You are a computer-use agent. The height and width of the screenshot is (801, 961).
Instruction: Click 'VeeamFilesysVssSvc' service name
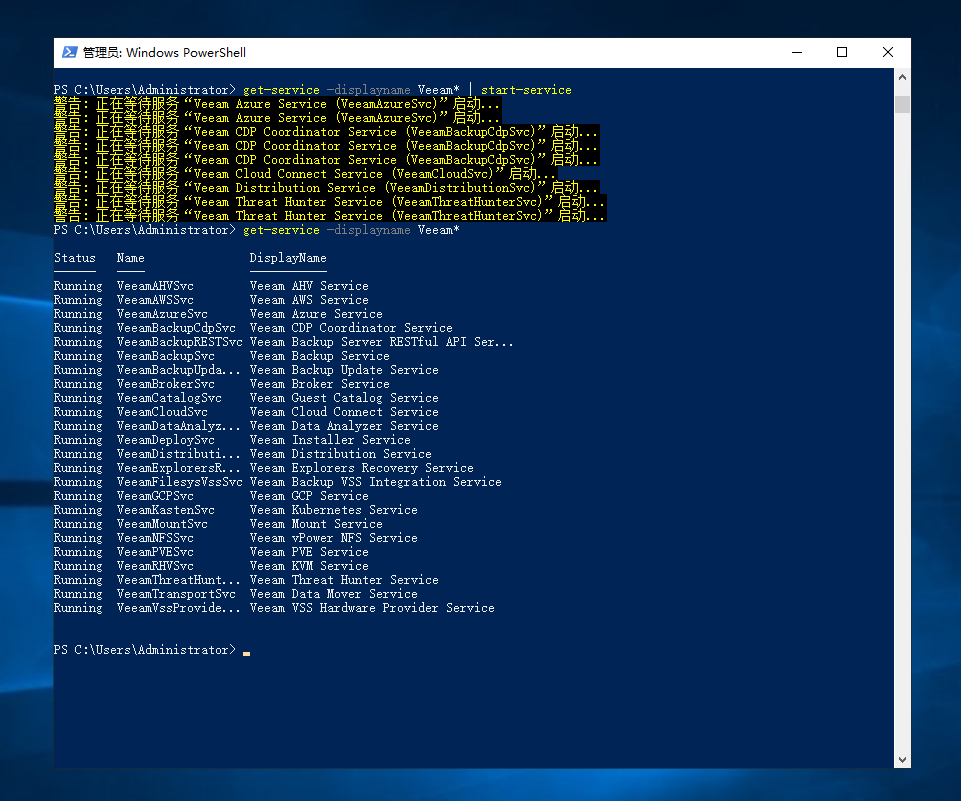180,482
